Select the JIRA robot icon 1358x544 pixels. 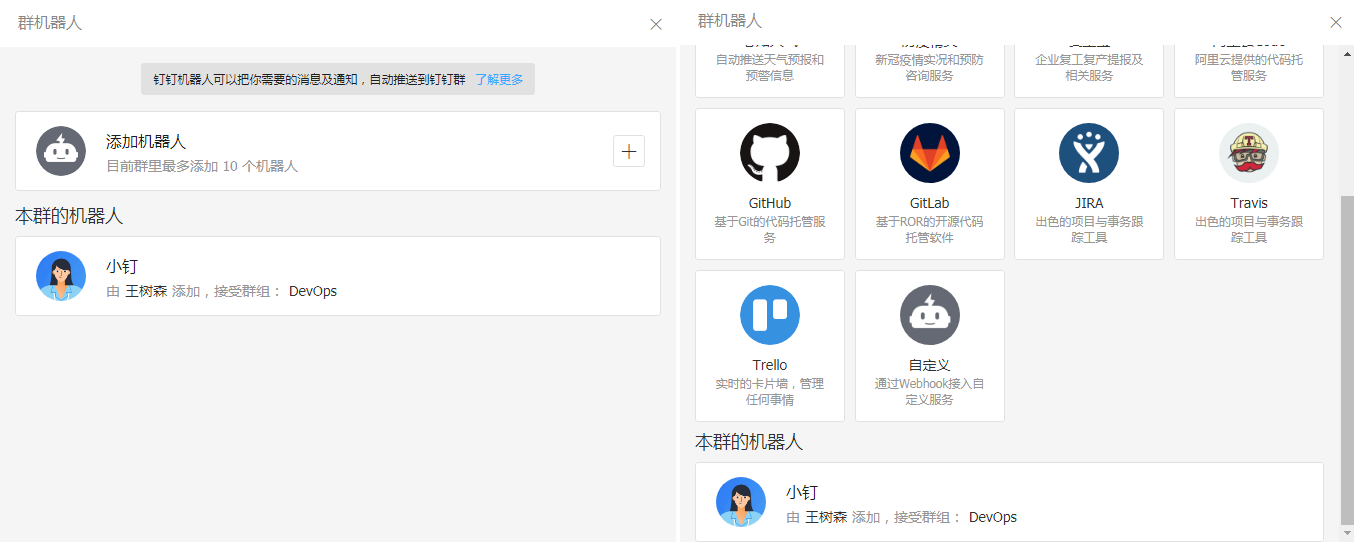[x=1089, y=153]
